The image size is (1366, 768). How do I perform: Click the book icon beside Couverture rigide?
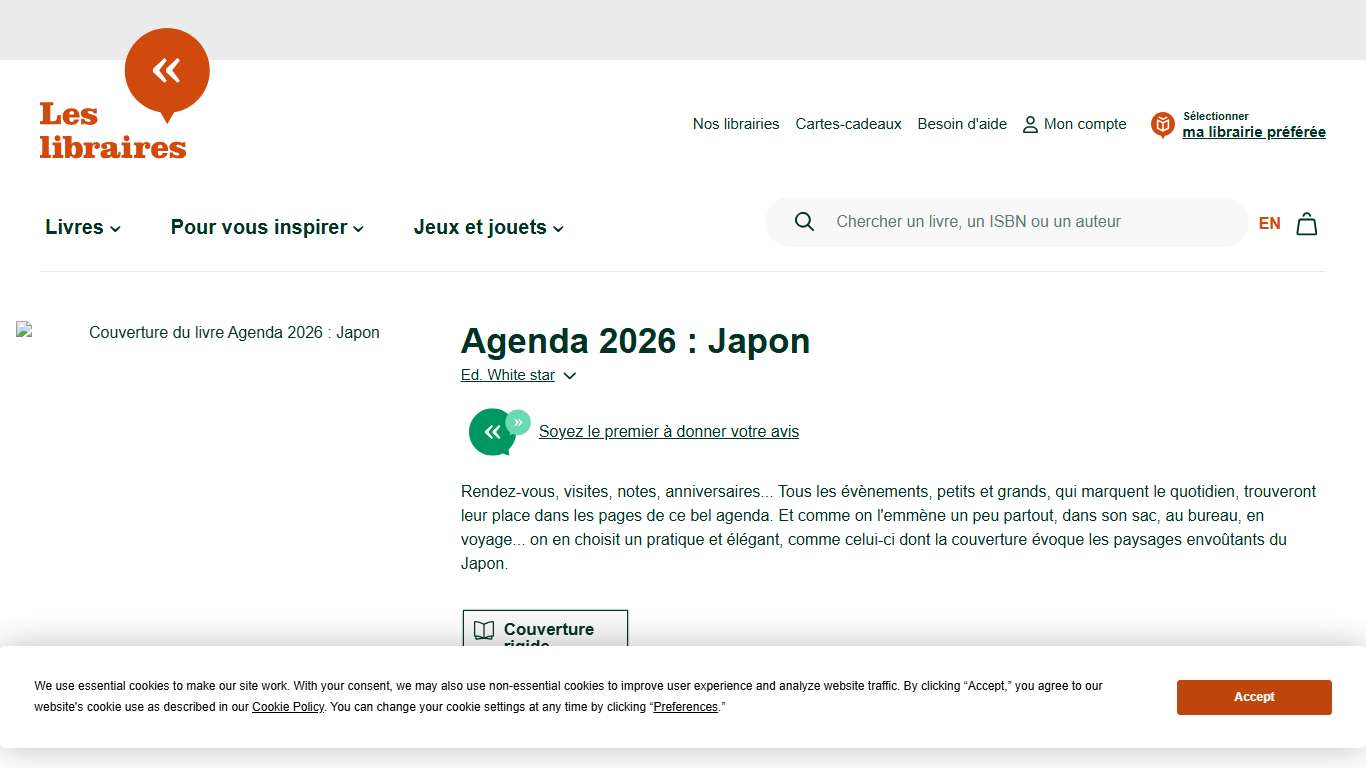click(484, 630)
